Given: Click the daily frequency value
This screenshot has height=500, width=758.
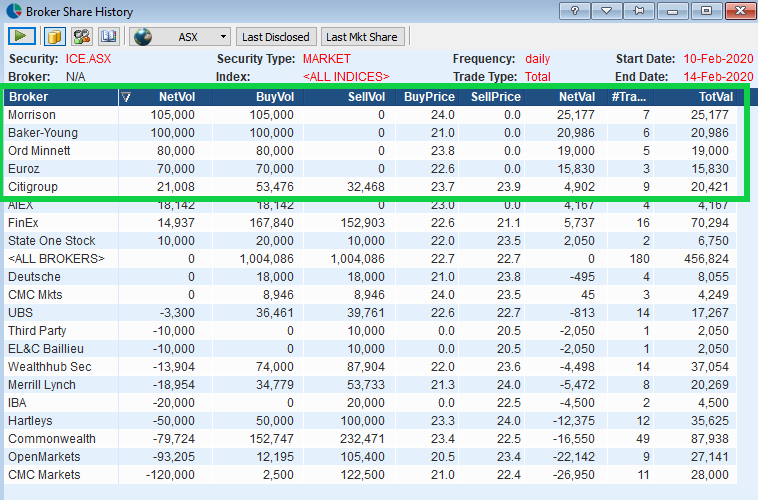Looking at the screenshot, I should tap(538, 59).
